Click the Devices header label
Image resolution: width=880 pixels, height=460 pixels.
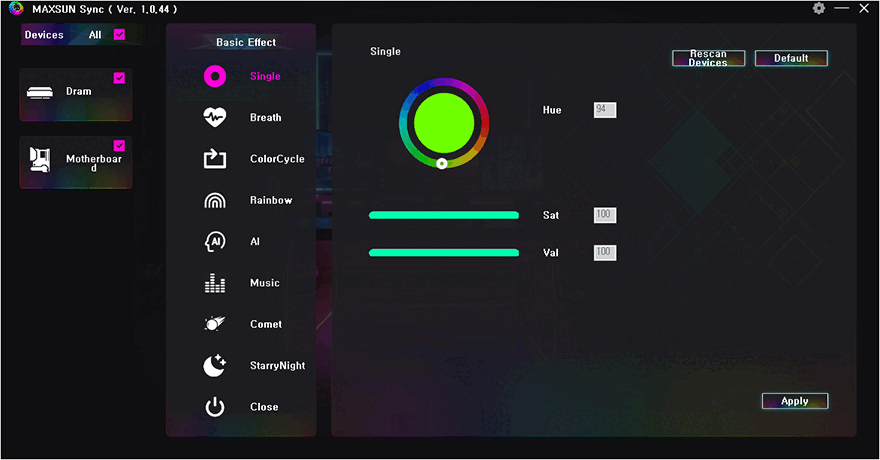tap(44, 35)
